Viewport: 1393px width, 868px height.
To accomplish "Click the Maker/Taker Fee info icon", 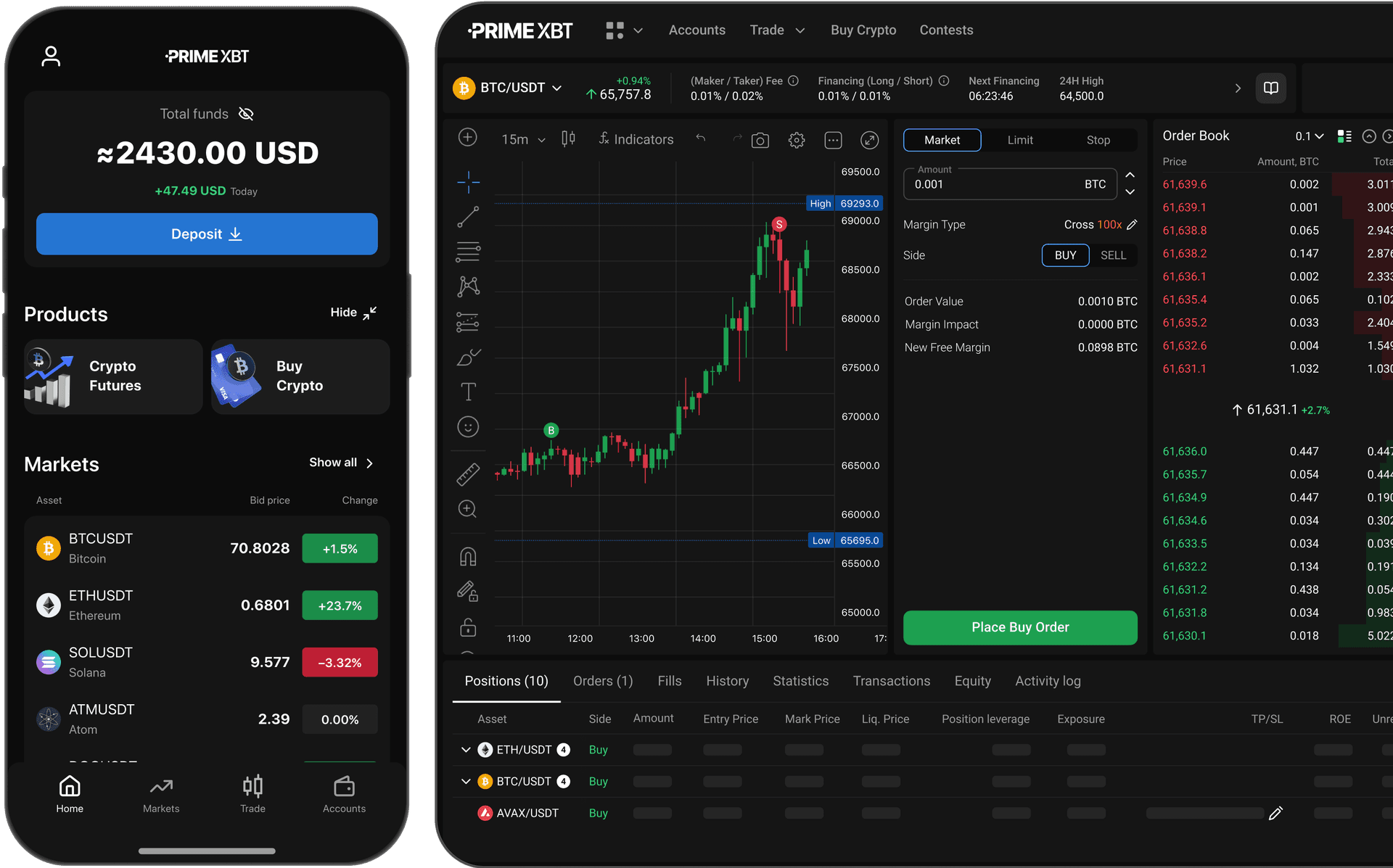I will 794,80.
